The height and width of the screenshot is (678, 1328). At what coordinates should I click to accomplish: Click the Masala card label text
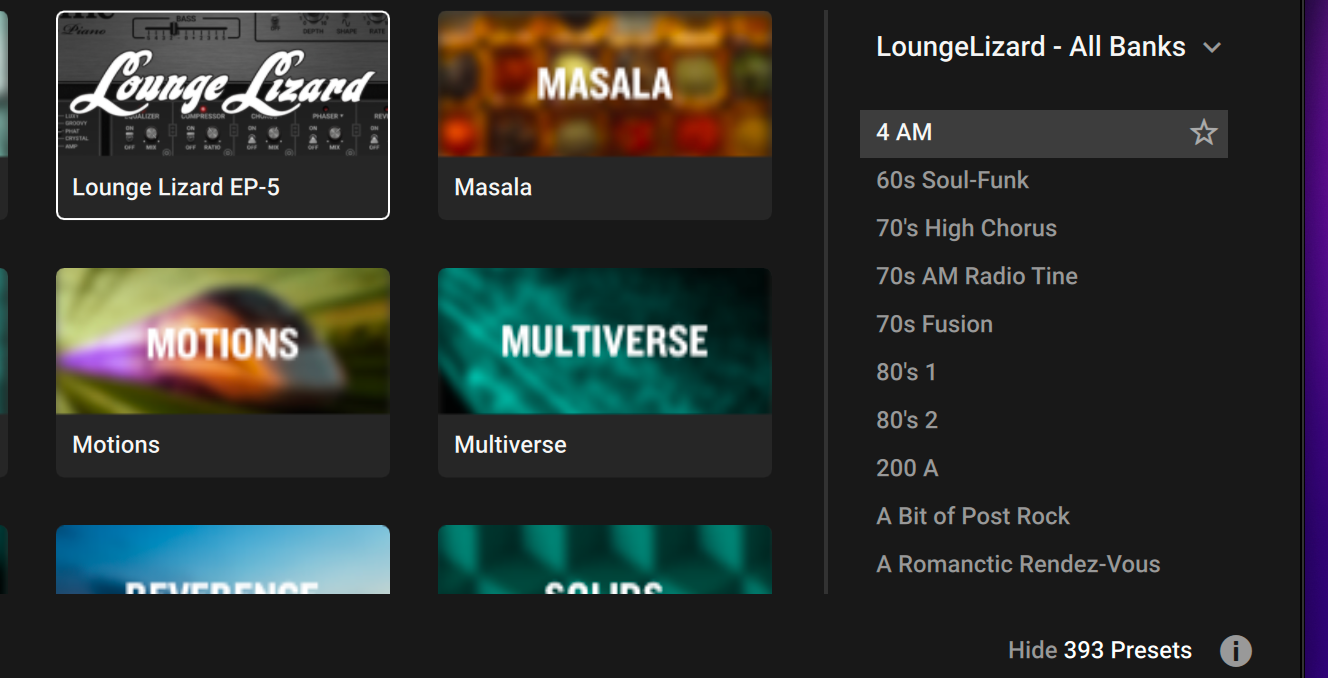(x=493, y=187)
